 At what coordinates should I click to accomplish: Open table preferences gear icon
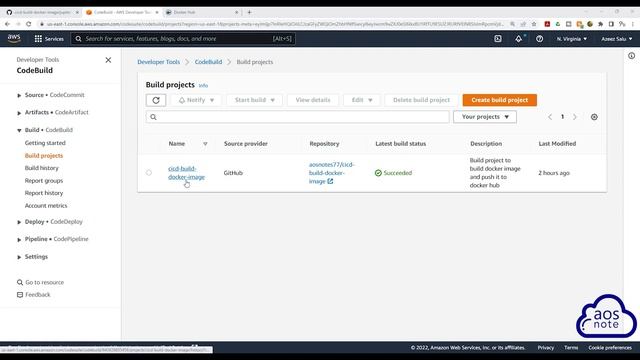[x=594, y=117]
